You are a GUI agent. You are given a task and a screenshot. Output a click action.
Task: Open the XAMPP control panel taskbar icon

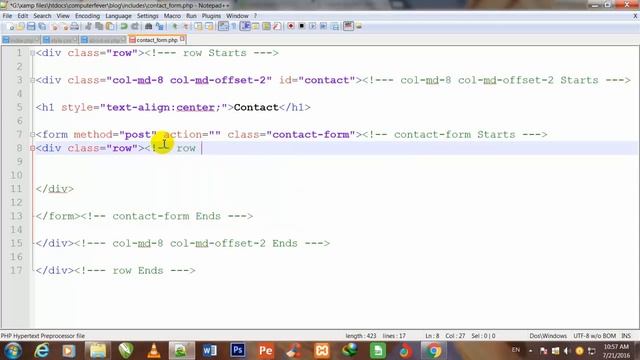coord(322,351)
